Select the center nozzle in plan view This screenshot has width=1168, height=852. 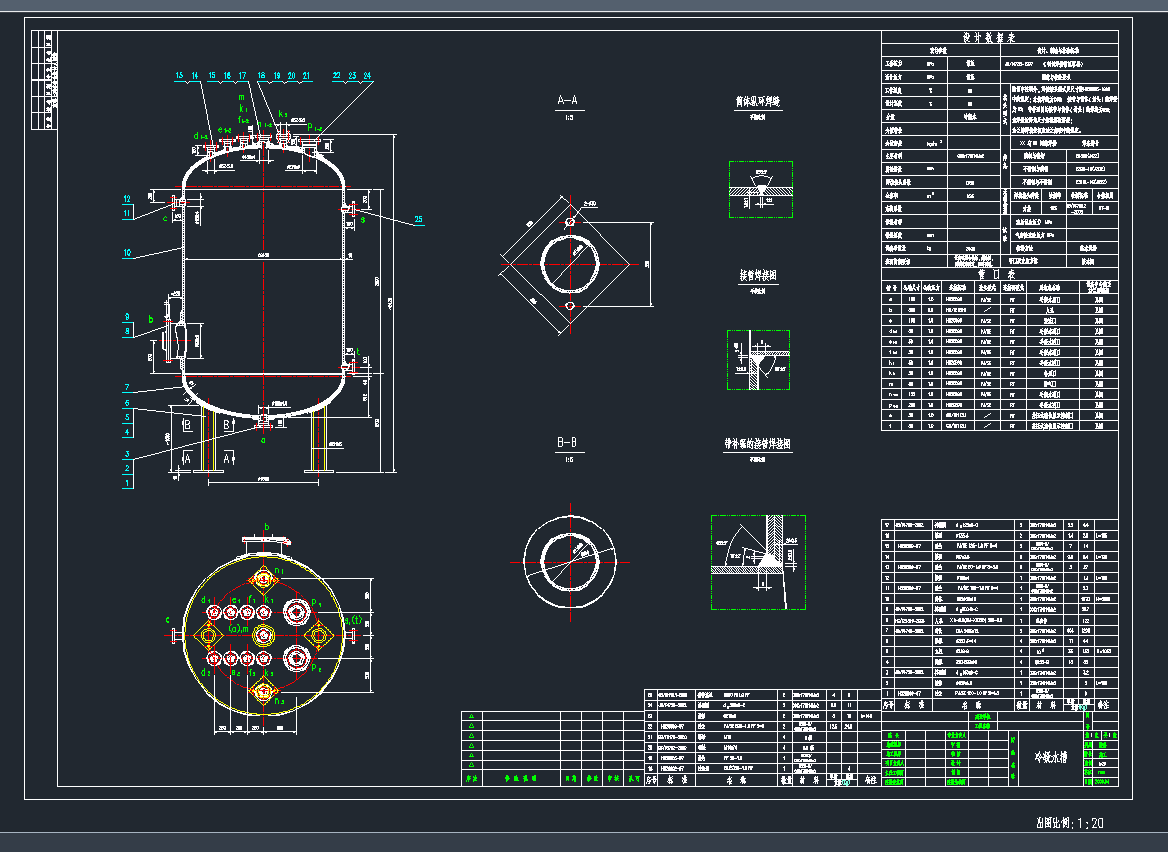(264, 635)
